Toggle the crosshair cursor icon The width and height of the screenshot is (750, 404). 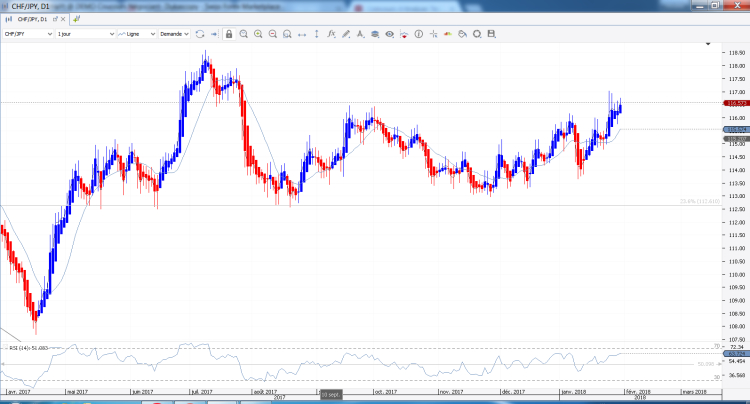tap(433, 34)
